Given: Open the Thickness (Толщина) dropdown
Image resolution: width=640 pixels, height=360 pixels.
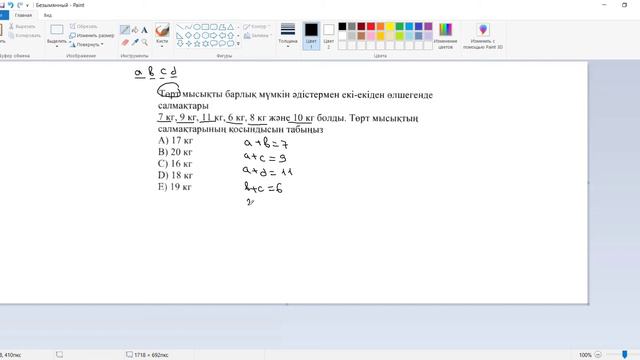Looking at the screenshot, I should 288,36.
